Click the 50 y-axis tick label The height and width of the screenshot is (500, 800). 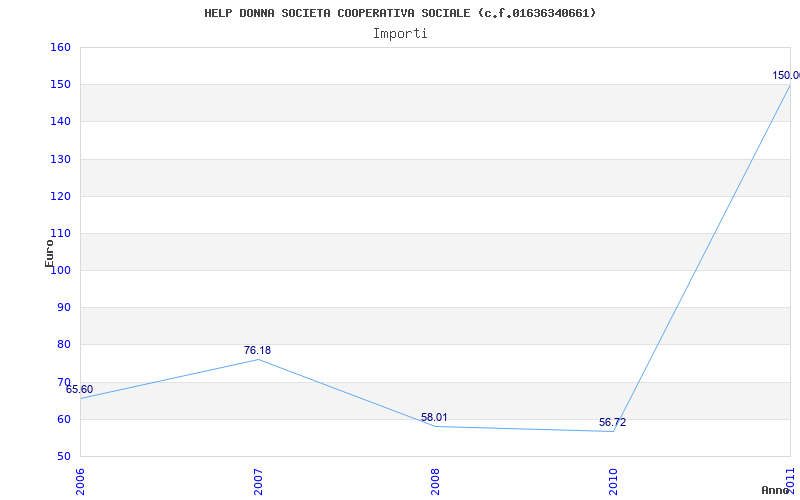[x=64, y=457]
